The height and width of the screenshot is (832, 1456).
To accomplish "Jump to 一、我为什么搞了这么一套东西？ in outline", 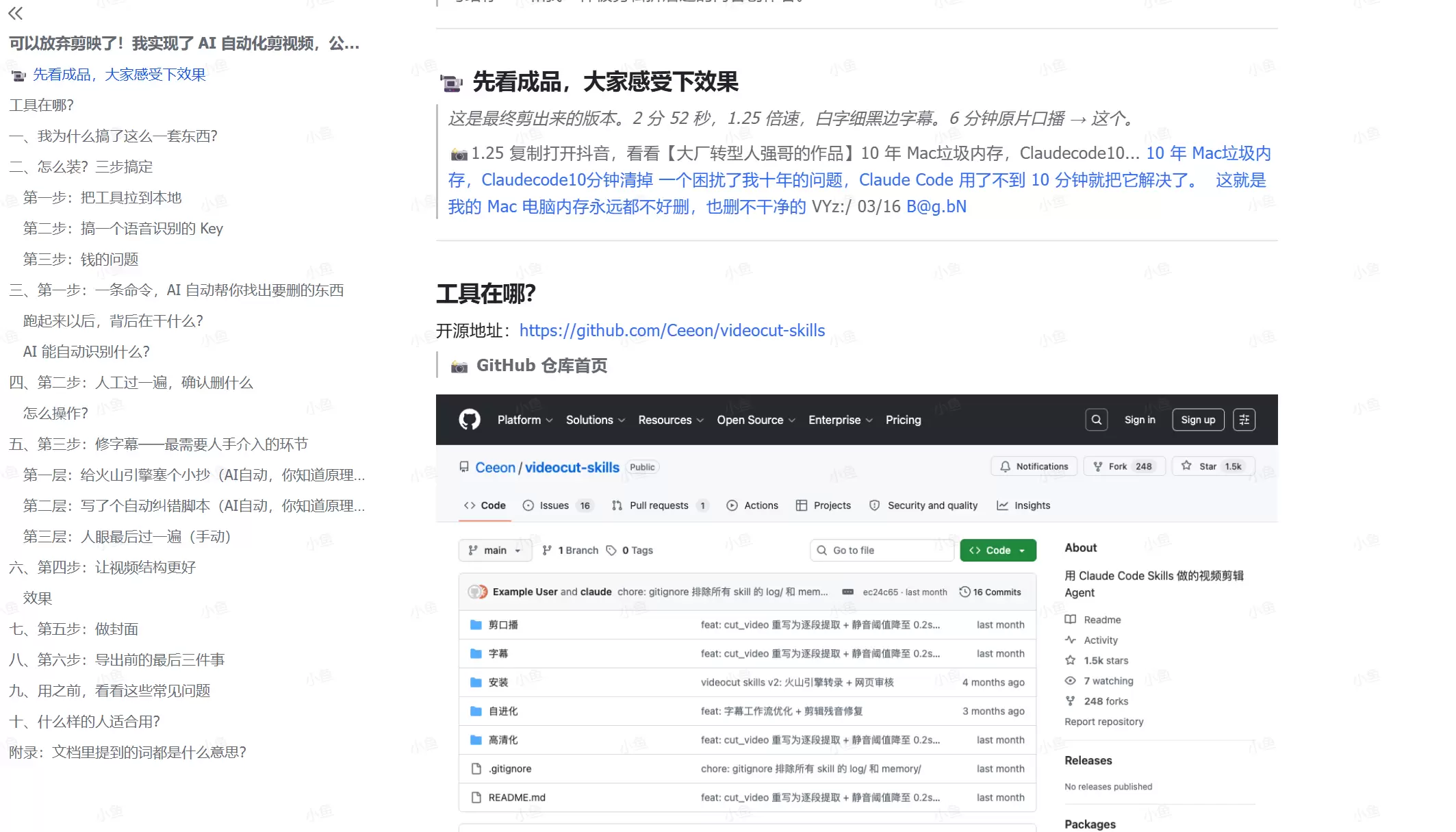I will pyautogui.click(x=113, y=136).
